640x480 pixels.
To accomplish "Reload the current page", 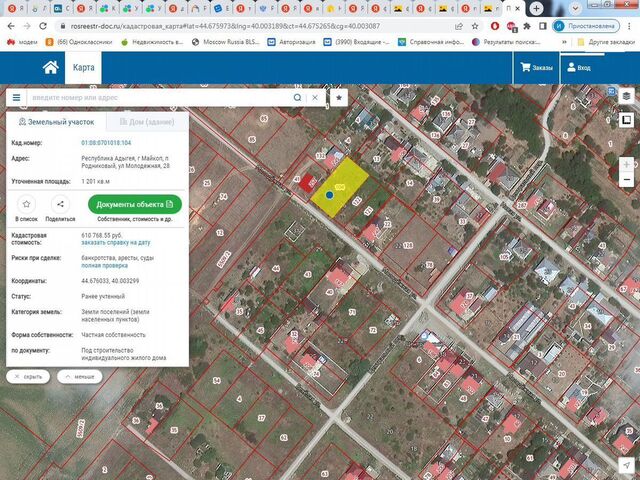I will click(x=43, y=26).
